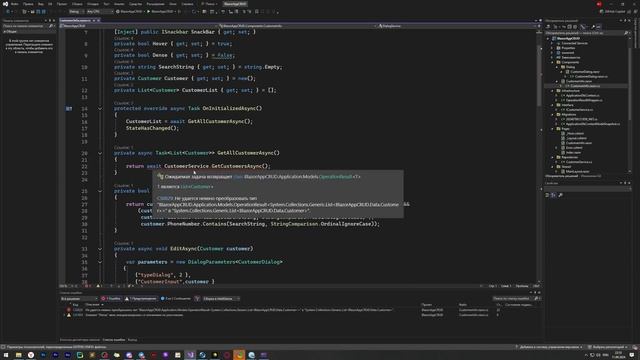Collapse the solution root node in Solution Explorer
640x360 pixels.
pyautogui.click(x=549, y=38)
